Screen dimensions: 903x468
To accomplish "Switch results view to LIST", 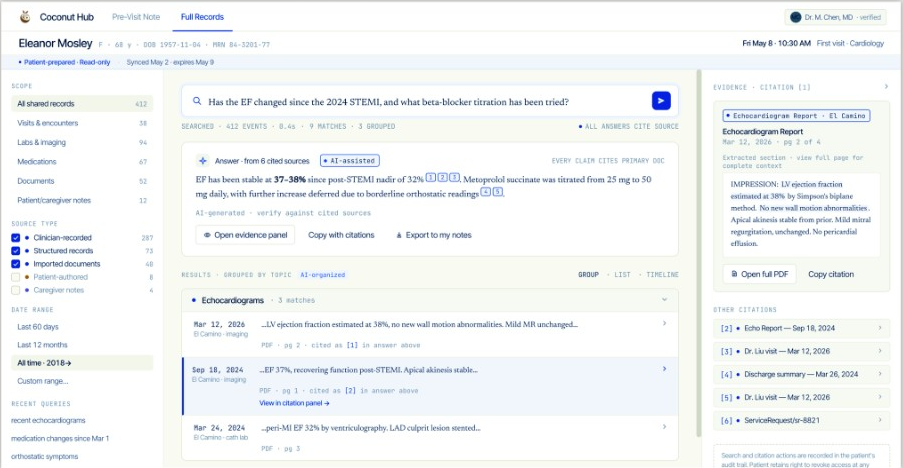I will 622,275.
